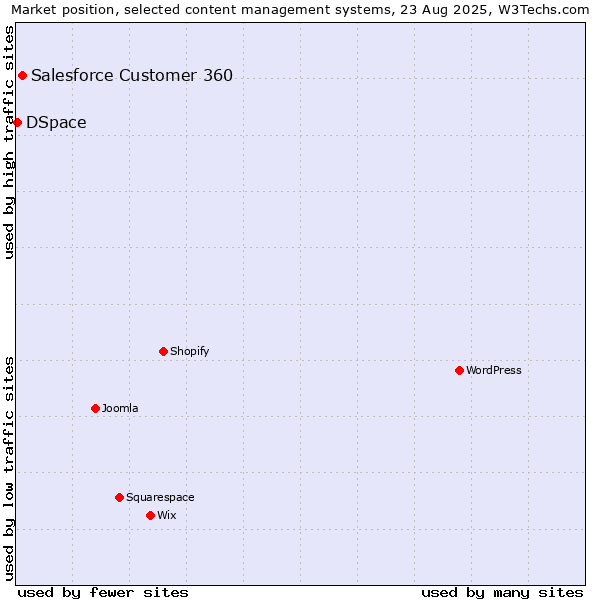Click the 'Squarespace' label text
This screenshot has width=600, height=600.
(x=160, y=497)
